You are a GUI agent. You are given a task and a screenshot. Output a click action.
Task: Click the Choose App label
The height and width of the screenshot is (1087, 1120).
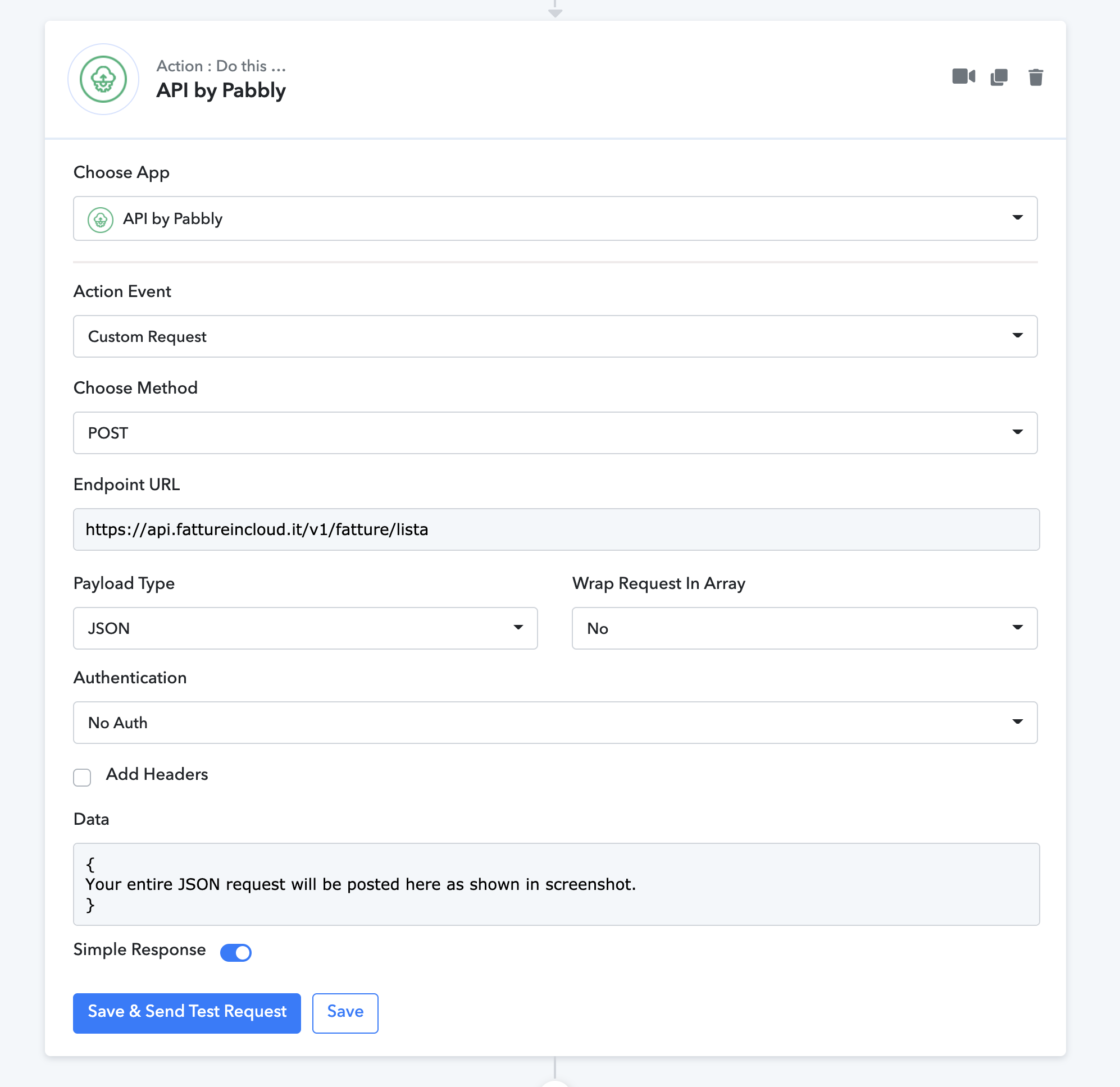pos(122,172)
